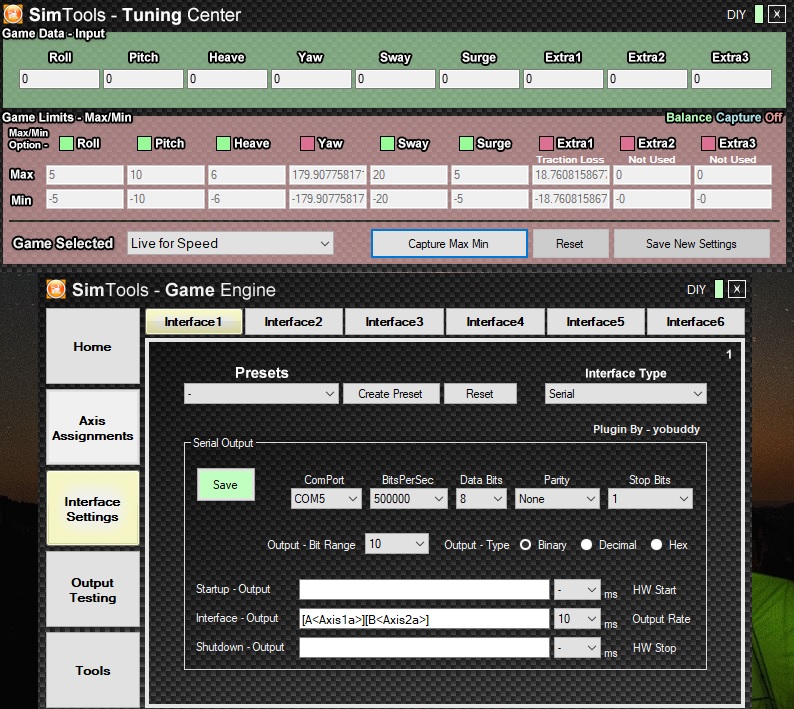Image resolution: width=794 pixels, height=709 pixels.
Task: Open Output Testing section
Action: point(93,590)
